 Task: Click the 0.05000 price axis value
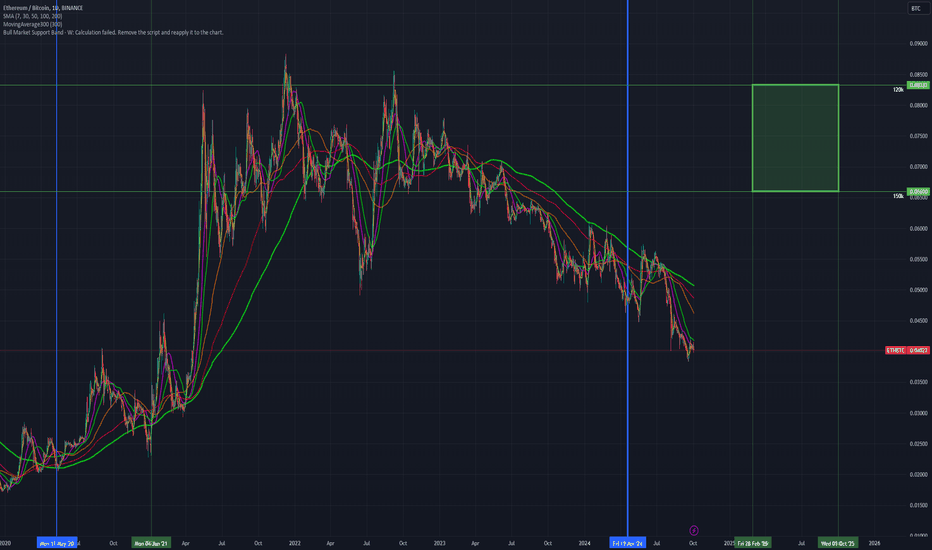click(x=918, y=290)
